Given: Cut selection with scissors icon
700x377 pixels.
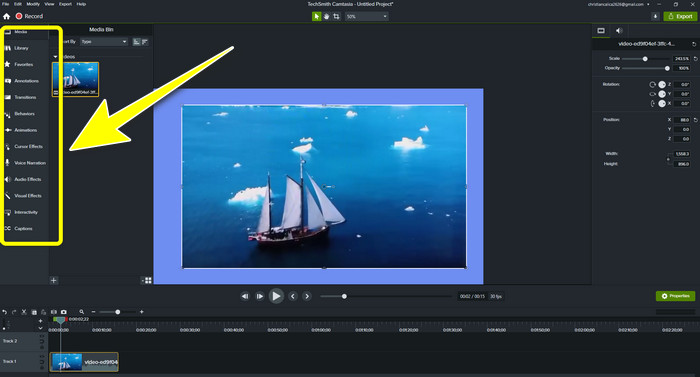Looking at the screenshot, I should click(24, 312).
